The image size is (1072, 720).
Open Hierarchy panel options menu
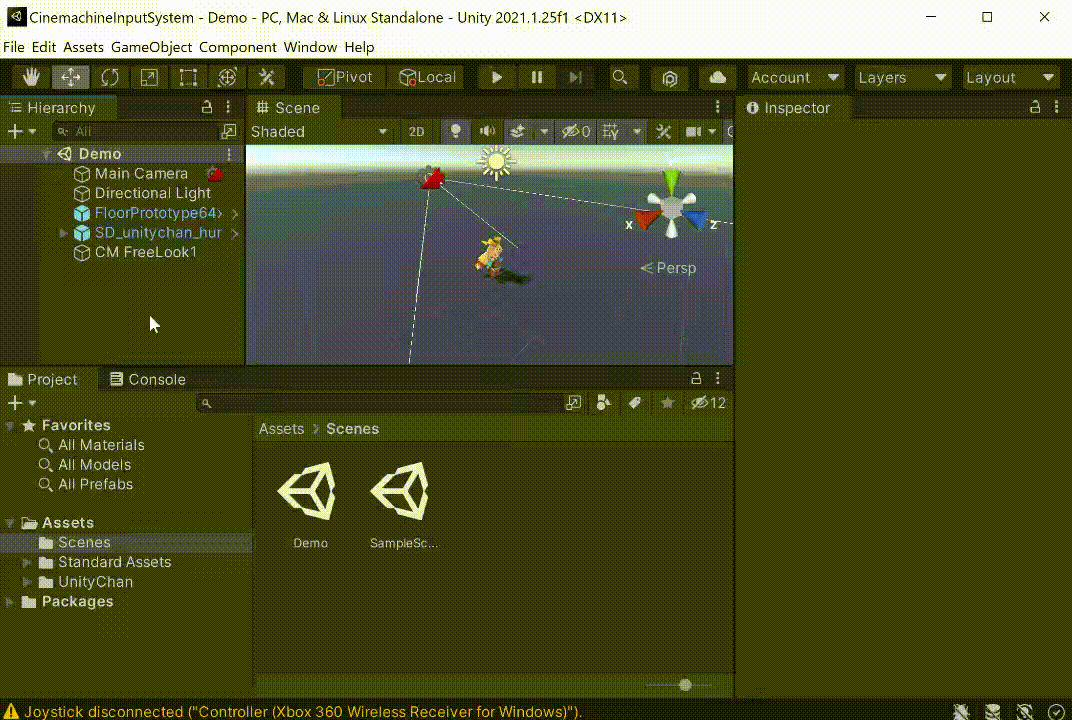[228, 107]
